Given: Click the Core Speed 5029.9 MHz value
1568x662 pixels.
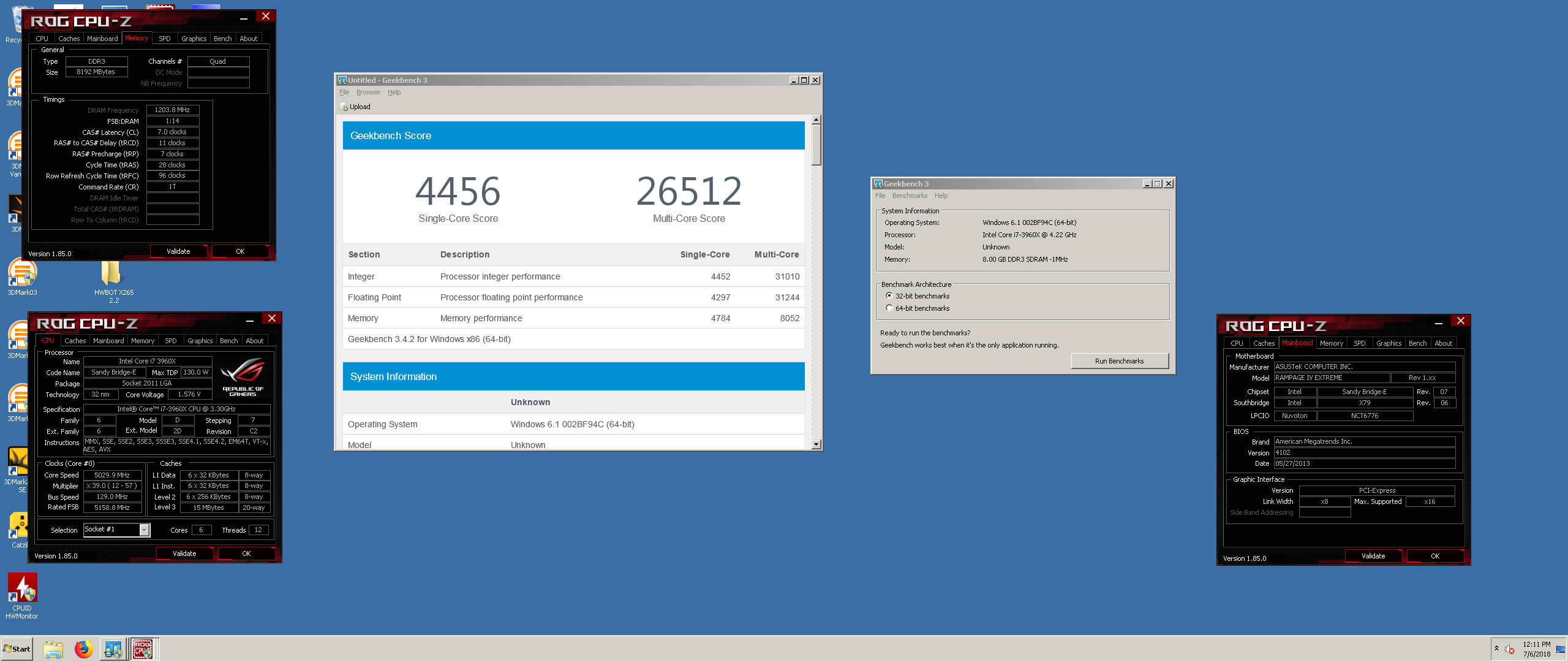Looking at the screenshot, I should [112, 476].
